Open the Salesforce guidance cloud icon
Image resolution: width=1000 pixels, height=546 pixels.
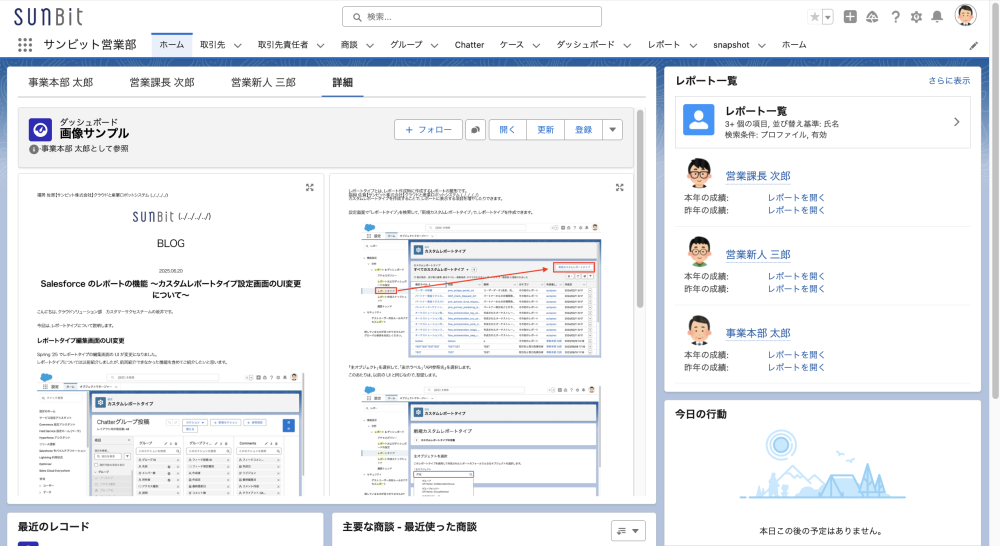(x=872, y=17)
